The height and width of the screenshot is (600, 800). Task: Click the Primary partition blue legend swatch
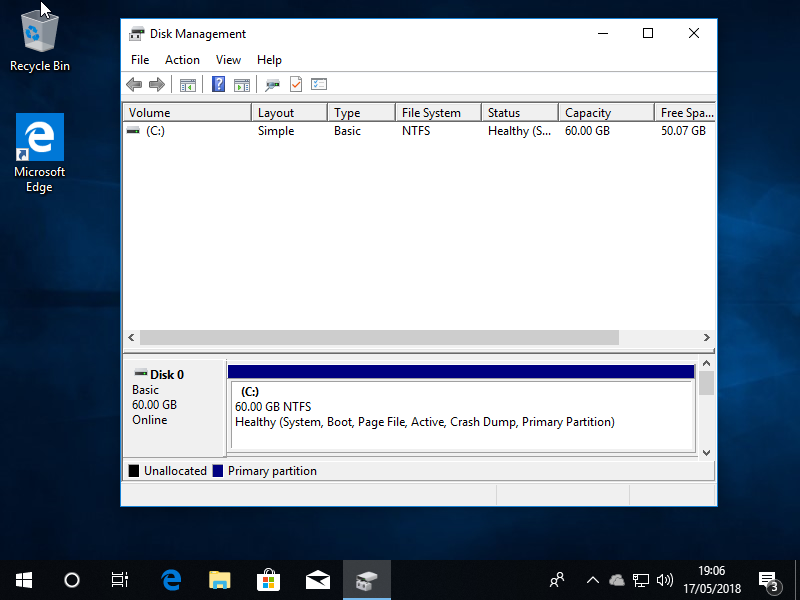tap(218, 470)
